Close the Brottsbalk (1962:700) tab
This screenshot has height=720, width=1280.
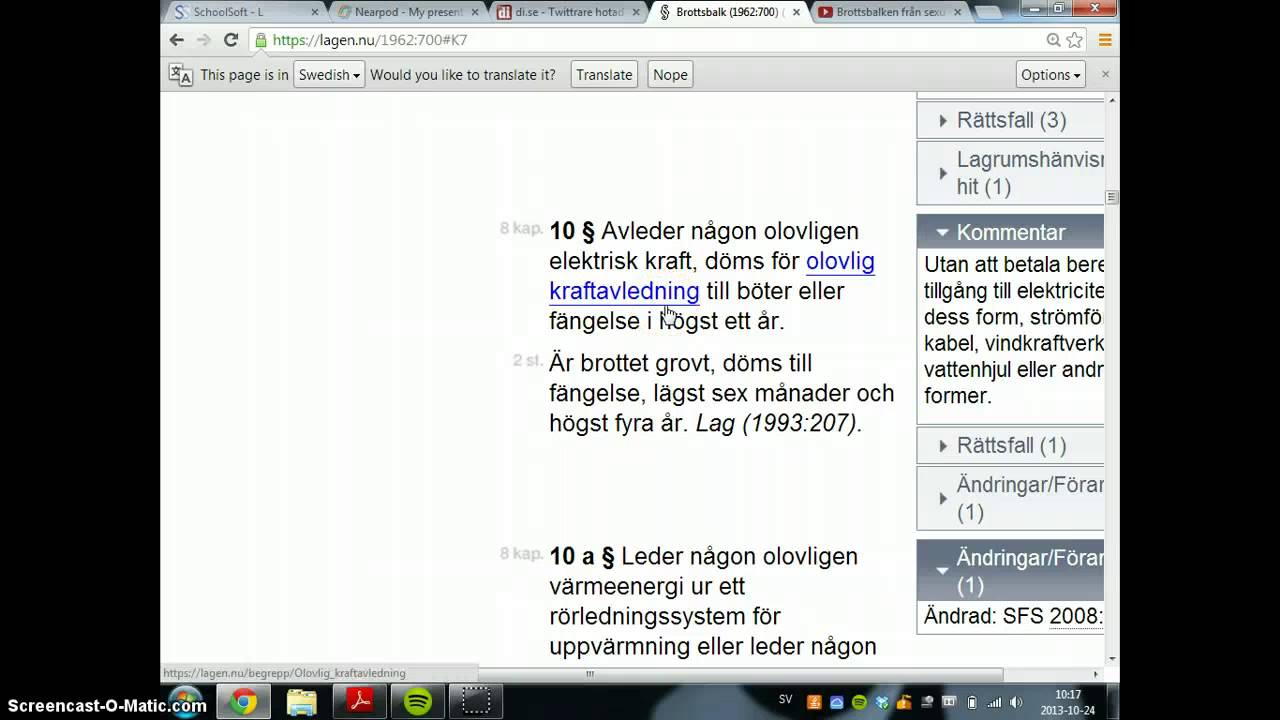[796, 12]
